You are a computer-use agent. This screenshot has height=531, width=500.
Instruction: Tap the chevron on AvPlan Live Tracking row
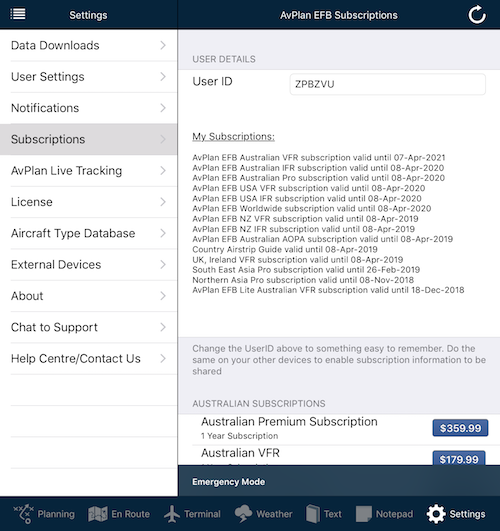pos(163,171)
